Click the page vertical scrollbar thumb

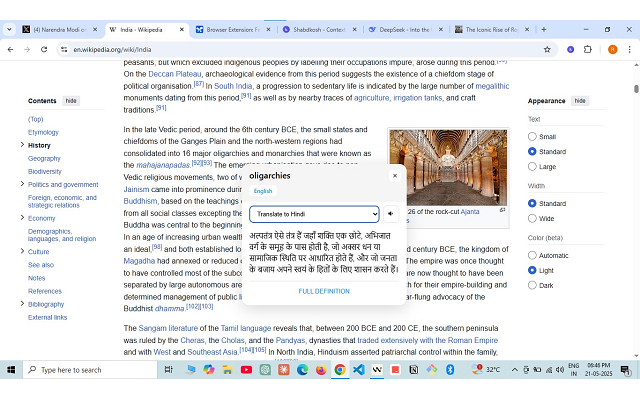(636, 89)
